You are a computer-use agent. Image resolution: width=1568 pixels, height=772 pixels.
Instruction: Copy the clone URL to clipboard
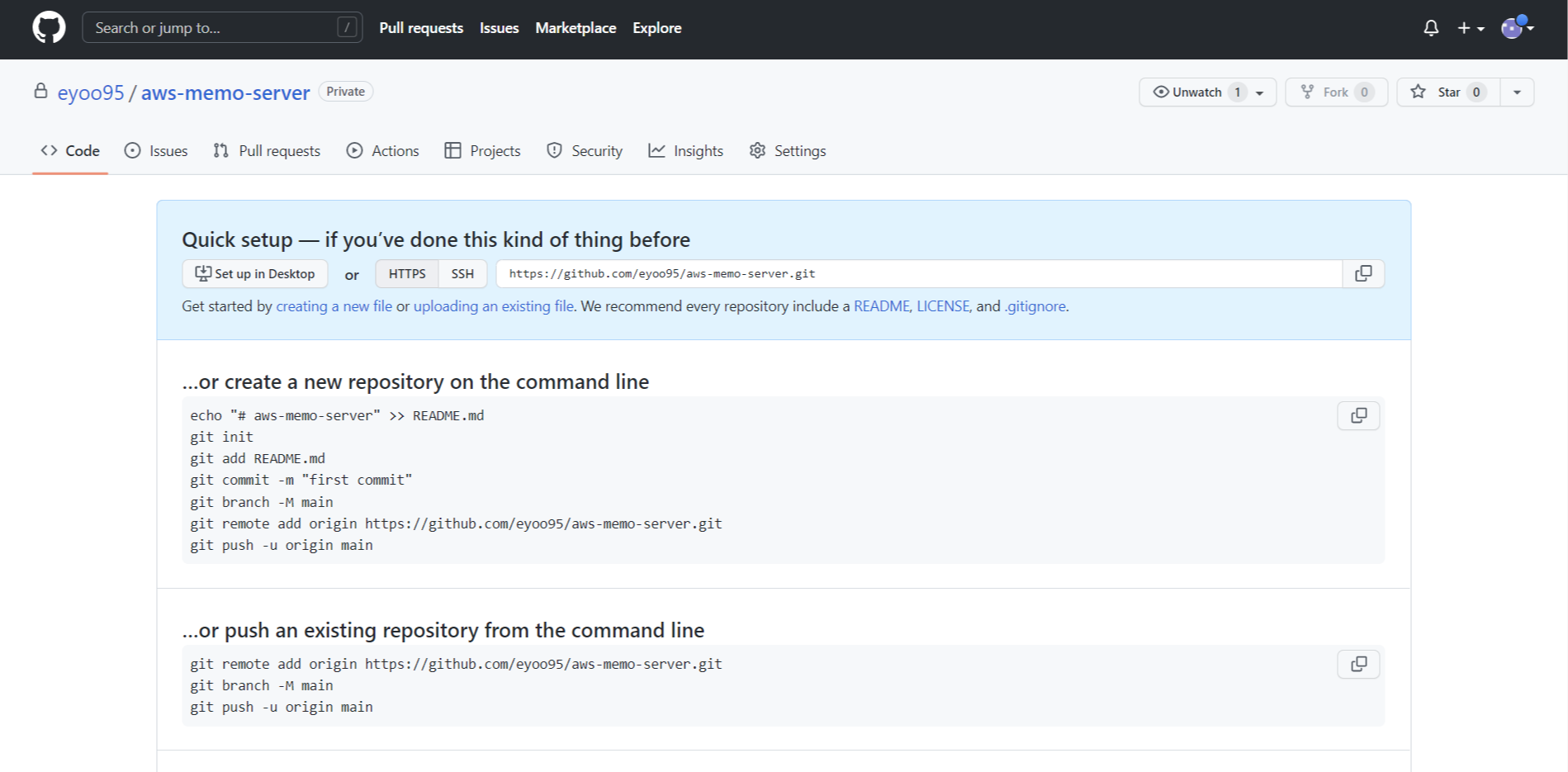pyautogui.click(x=1363, y=274)
